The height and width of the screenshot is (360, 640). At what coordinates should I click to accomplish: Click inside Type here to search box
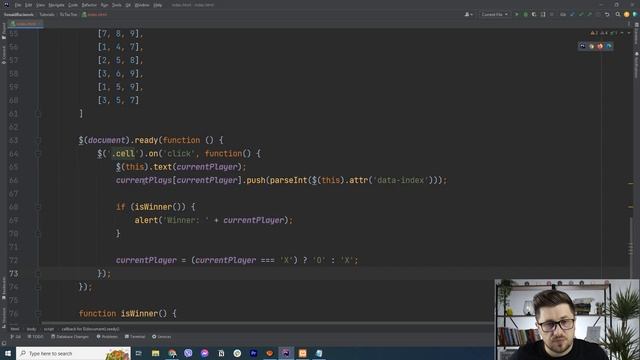pos(73,353)
